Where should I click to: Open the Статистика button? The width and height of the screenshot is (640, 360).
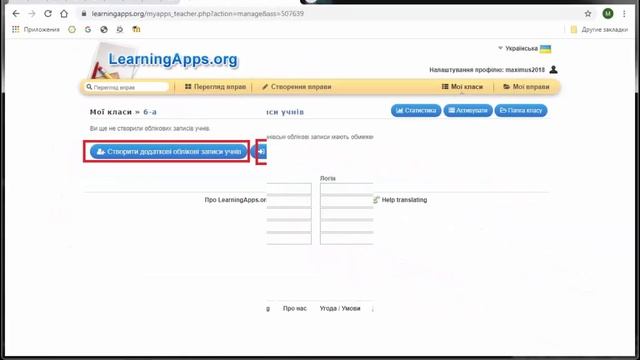[416, 110]
